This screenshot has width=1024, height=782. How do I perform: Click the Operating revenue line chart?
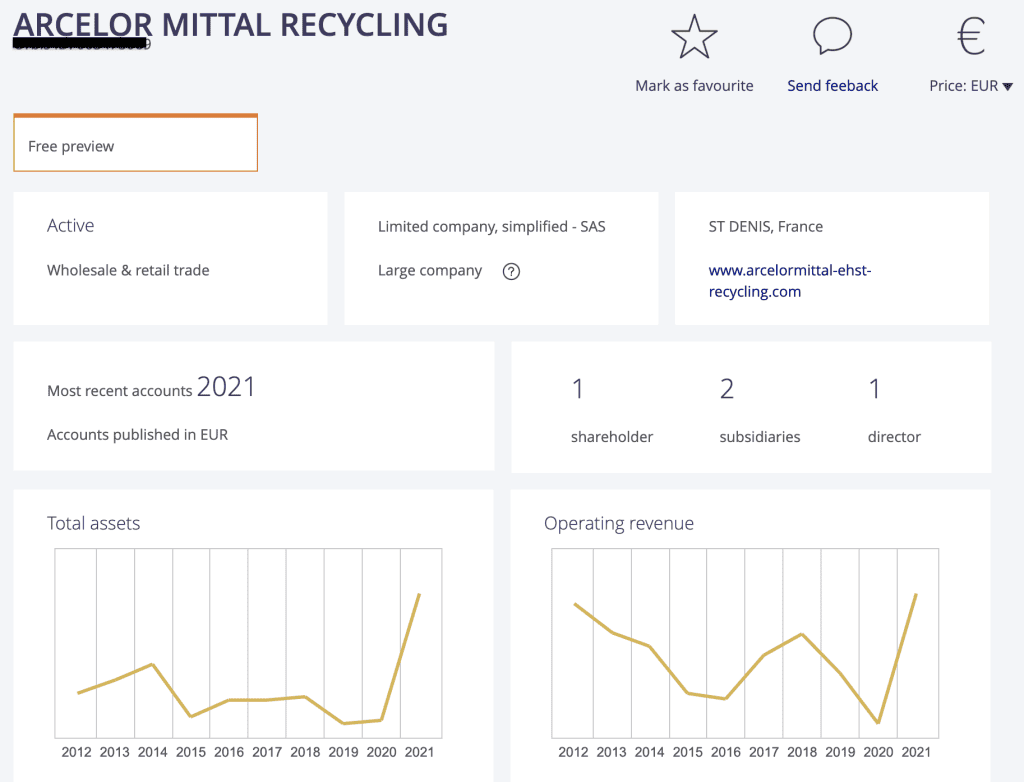click(x=745, y=644)
